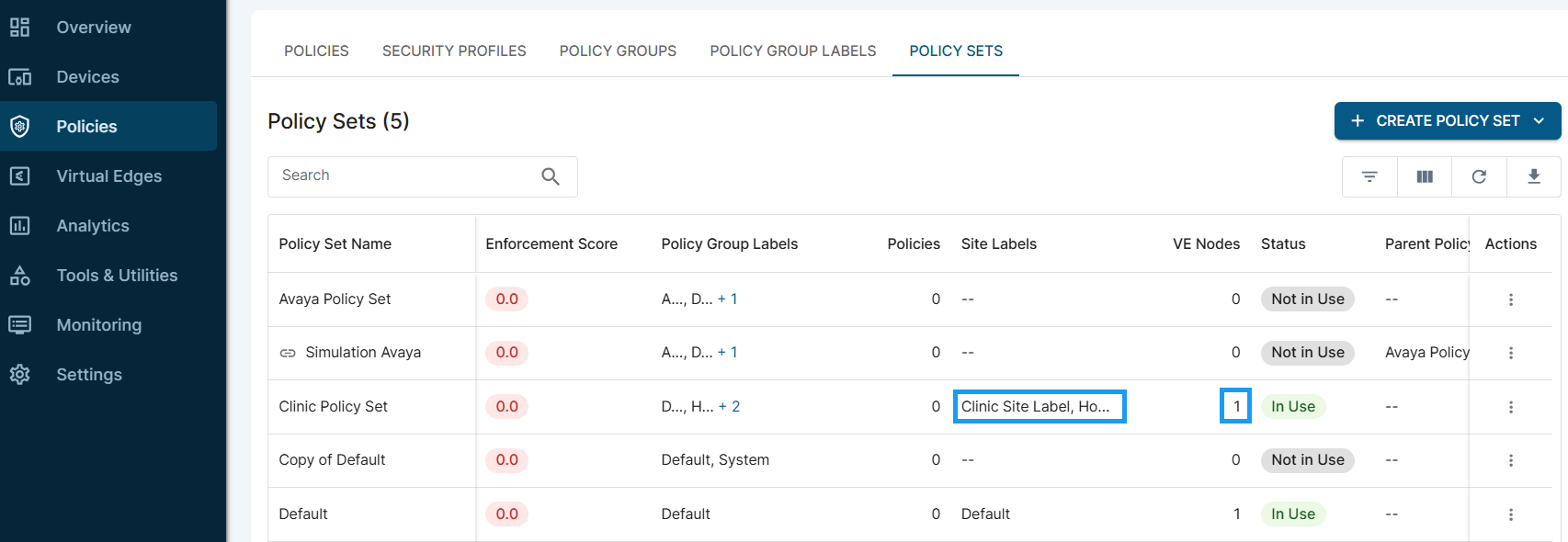Viewport: 1568px width, 542px height.
Task: Expand +2 labels for Clinic Policy Set
Action: [x=729, y=407]
